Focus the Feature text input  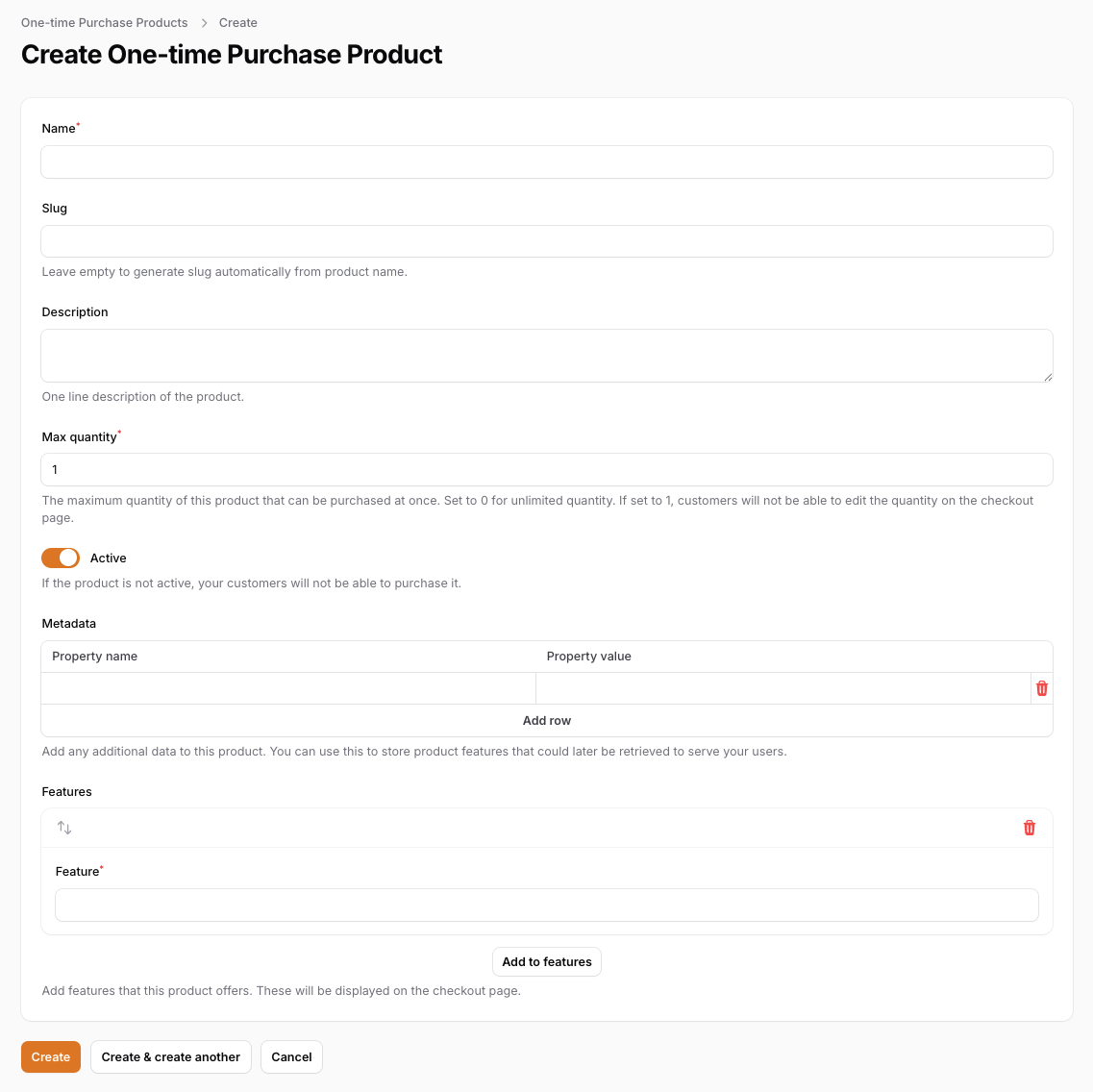click(x=546, y=906)
